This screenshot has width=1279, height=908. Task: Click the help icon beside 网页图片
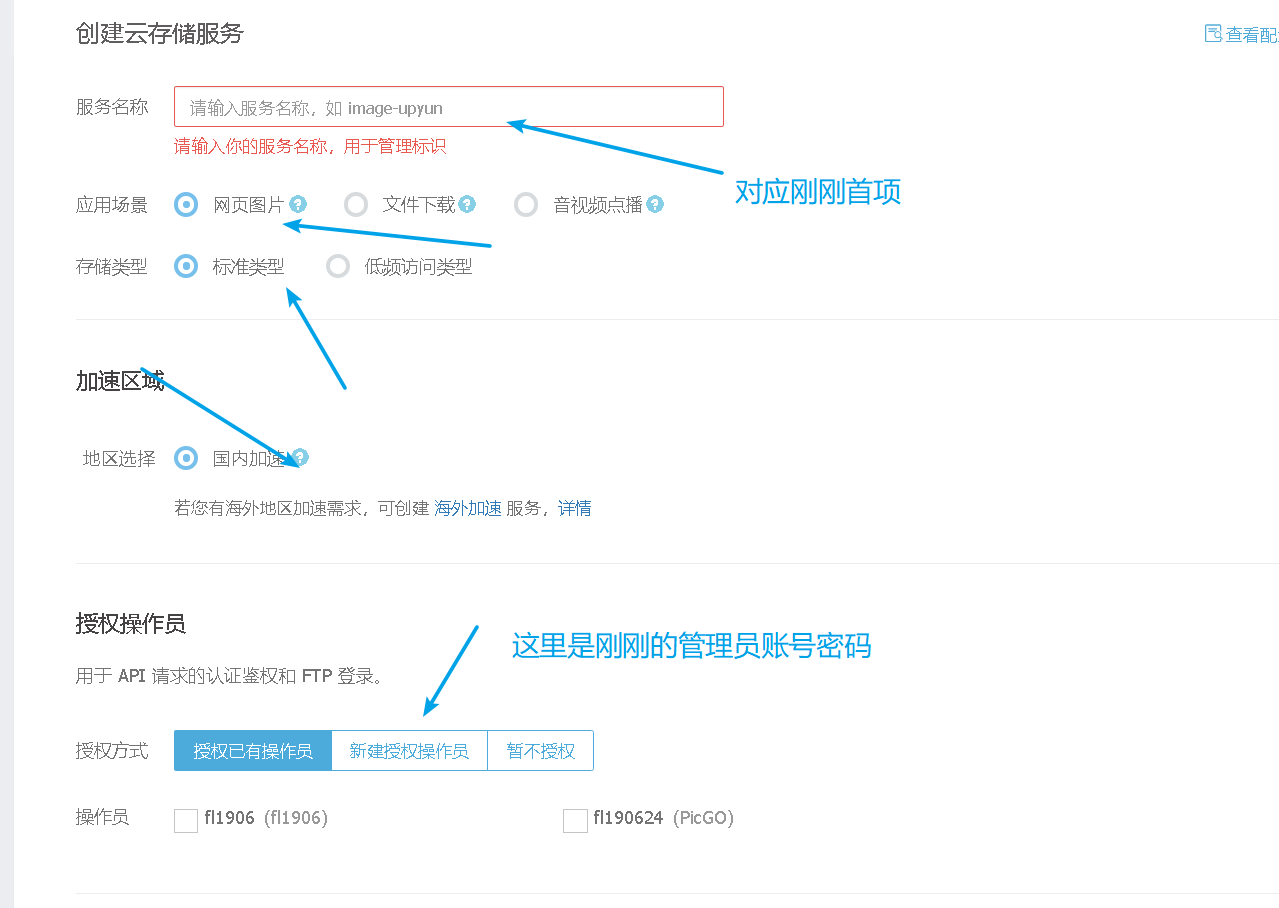(298, 204)
